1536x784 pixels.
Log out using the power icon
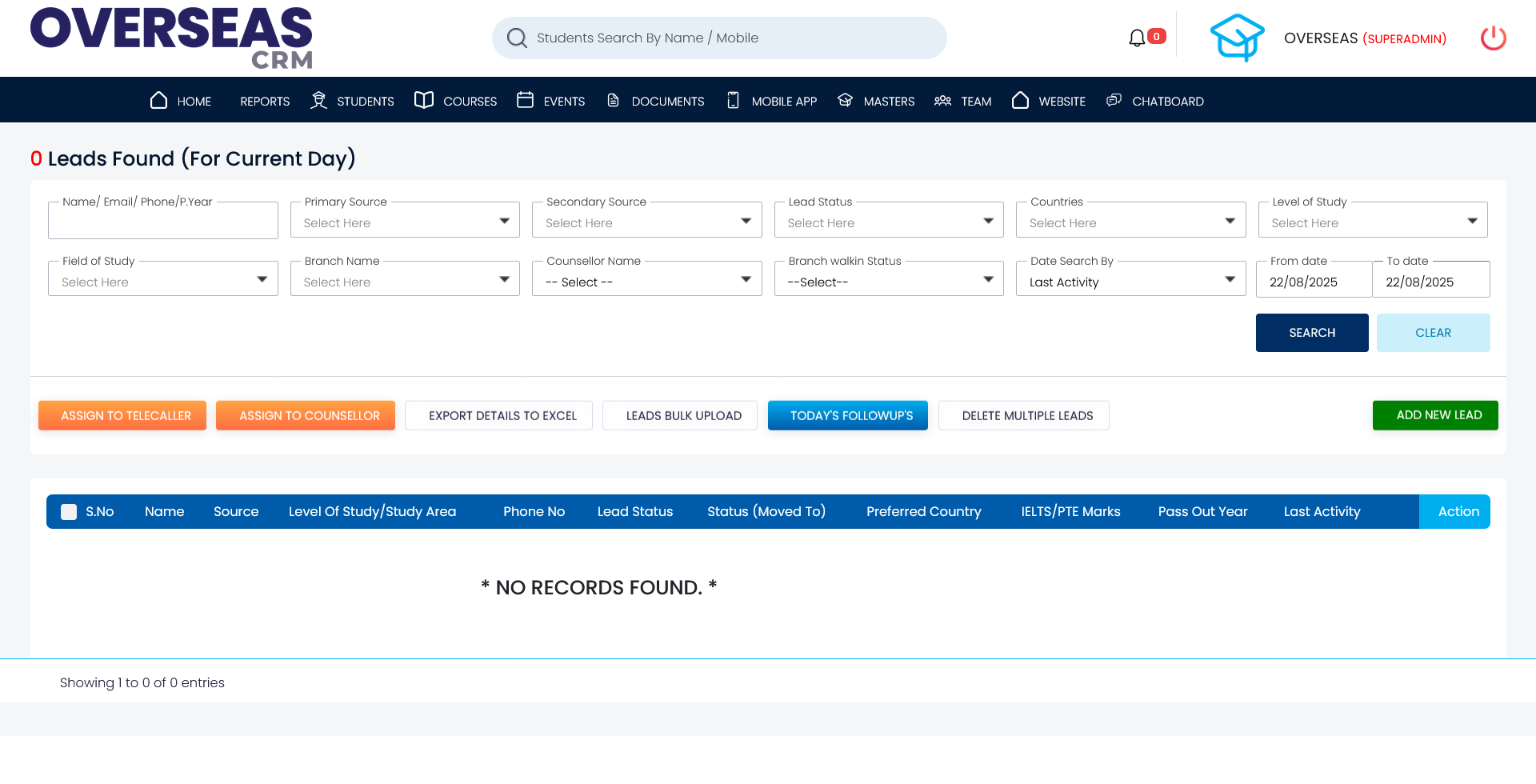tap(1493, 38)
